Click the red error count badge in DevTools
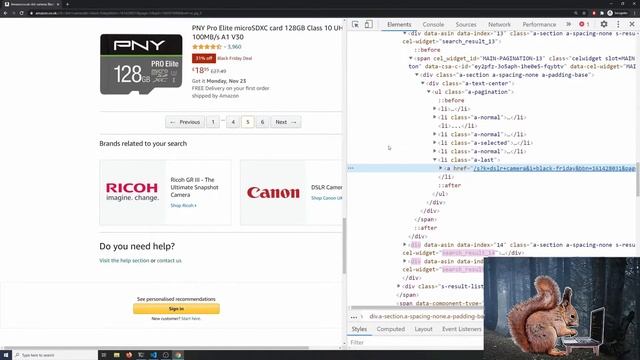 584,24
